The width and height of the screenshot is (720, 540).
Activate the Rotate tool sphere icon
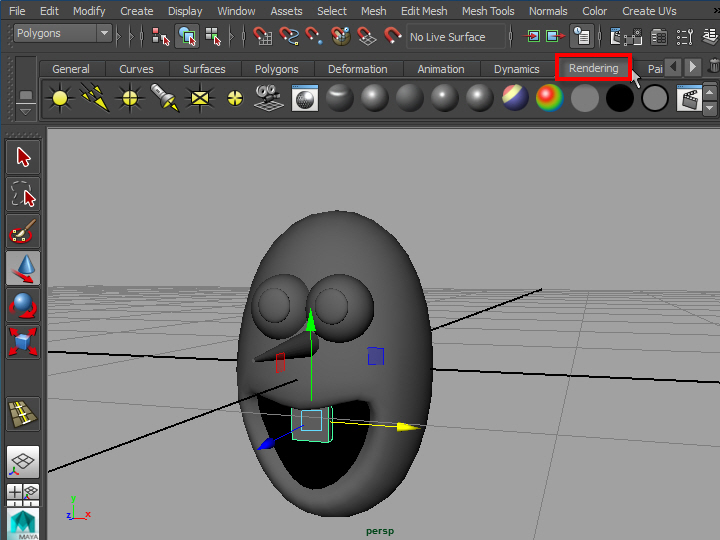pyautogui.click(x=23, y=305)
